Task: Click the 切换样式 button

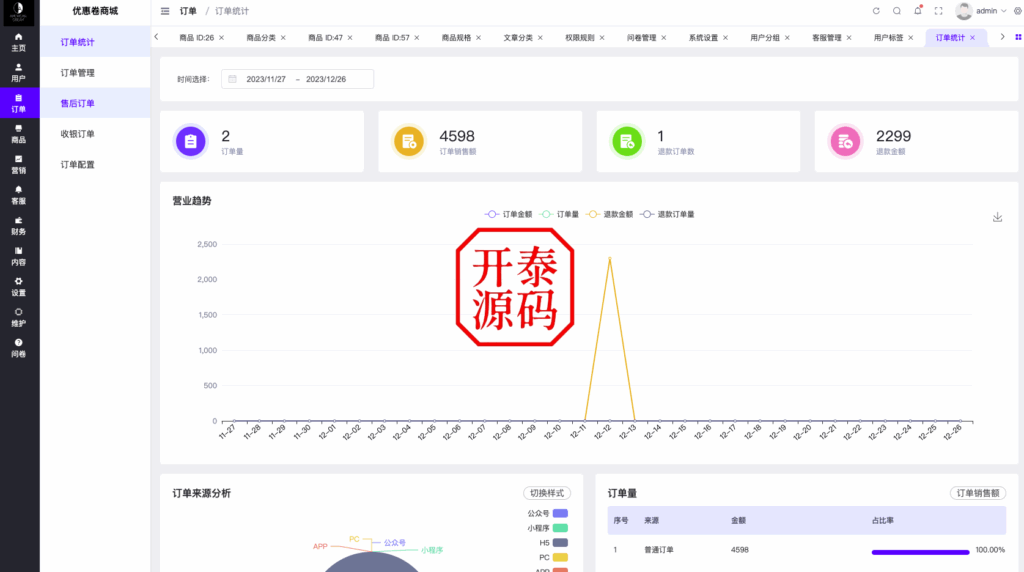Action: (547, 493)
